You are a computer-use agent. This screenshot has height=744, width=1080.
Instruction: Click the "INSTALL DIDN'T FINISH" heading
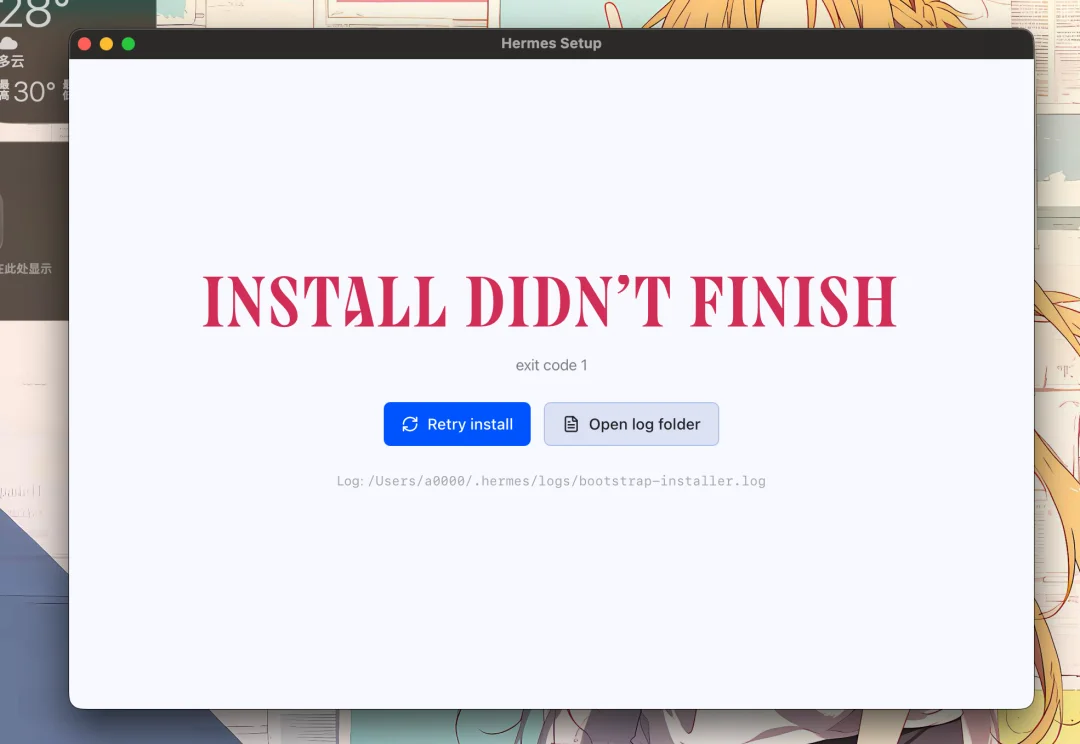coord(550,302)
